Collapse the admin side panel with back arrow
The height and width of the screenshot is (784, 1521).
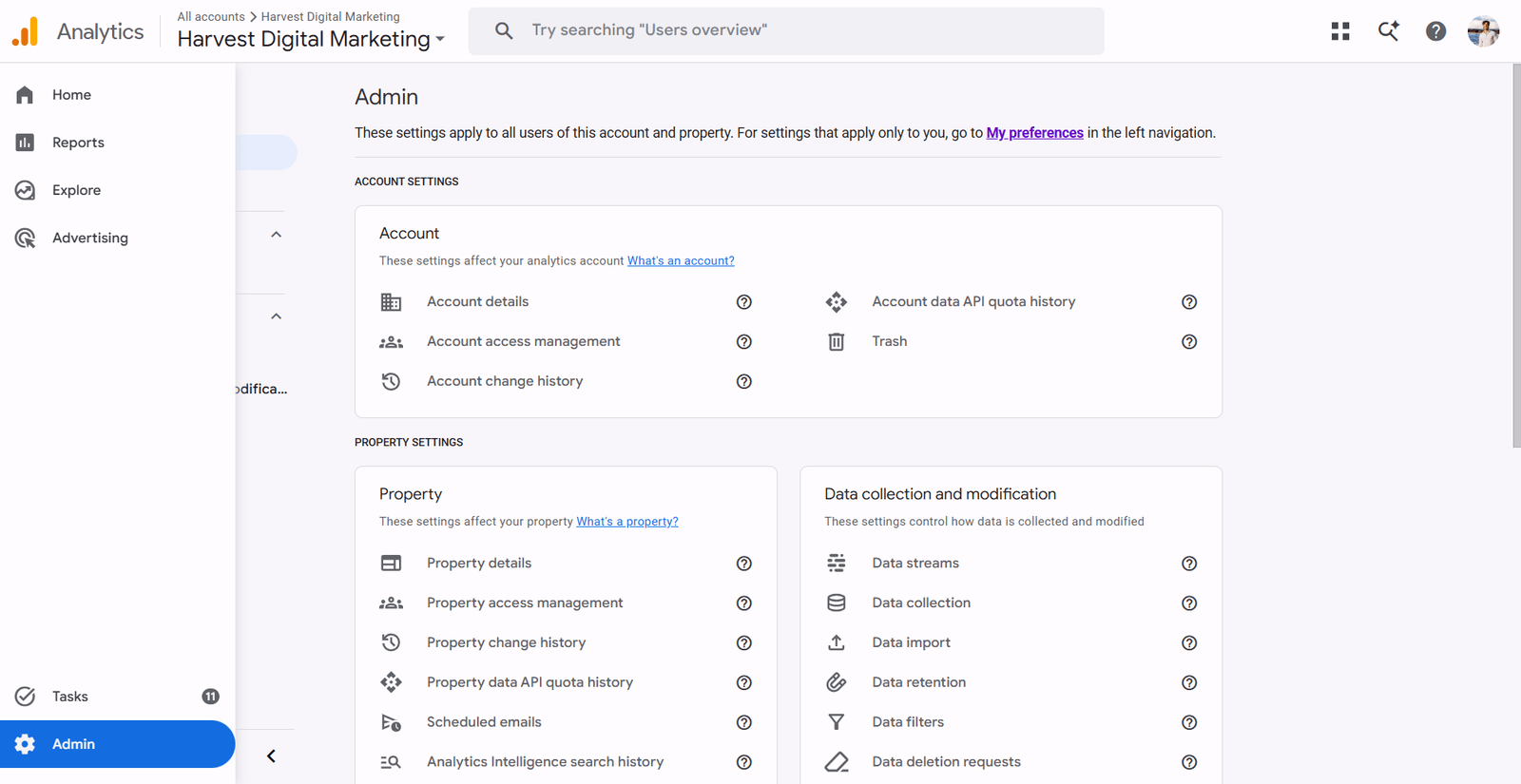pyautogui.click(x=271, y=756)
